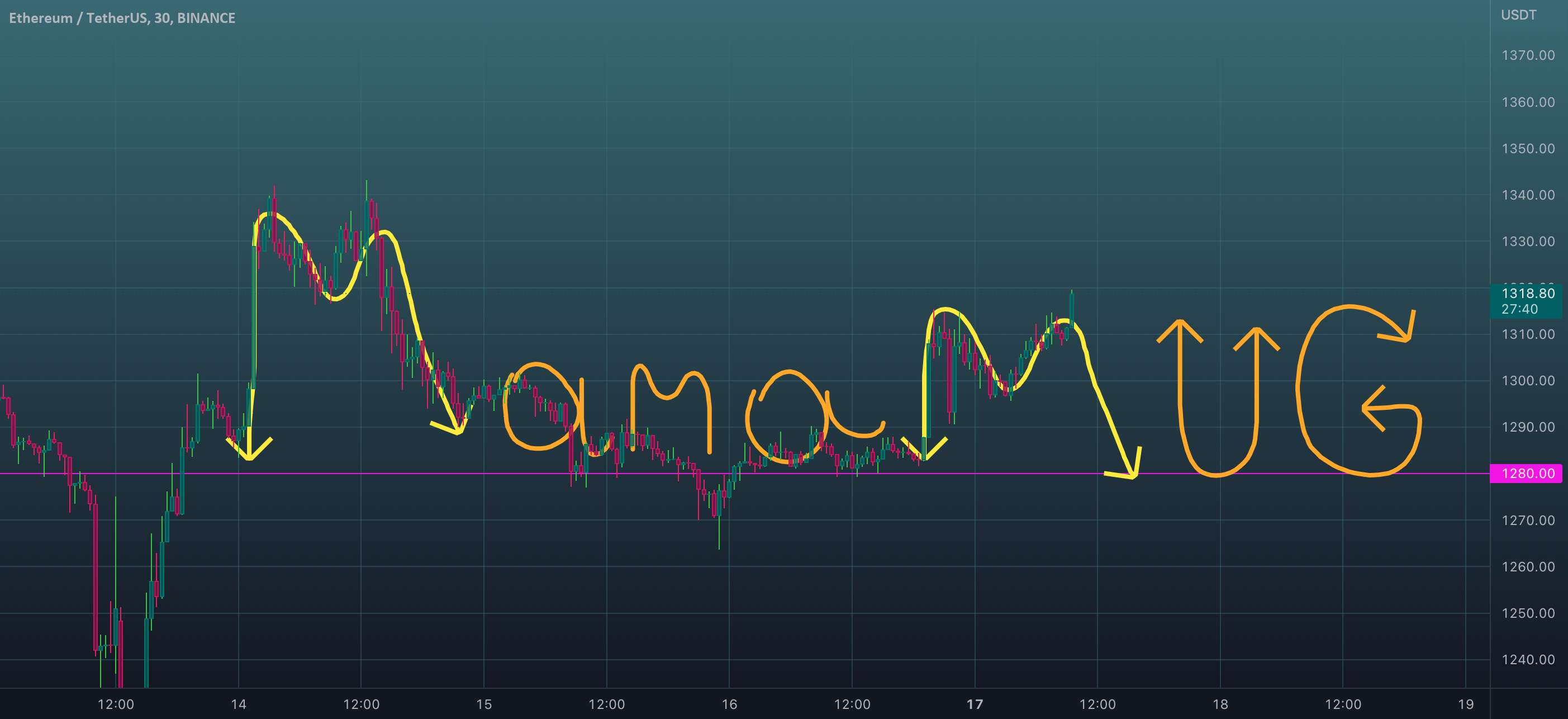Select the magenta horizontal line at 1280
Viewport: 1568px width, 719px height.
click(x=745, y=474)
